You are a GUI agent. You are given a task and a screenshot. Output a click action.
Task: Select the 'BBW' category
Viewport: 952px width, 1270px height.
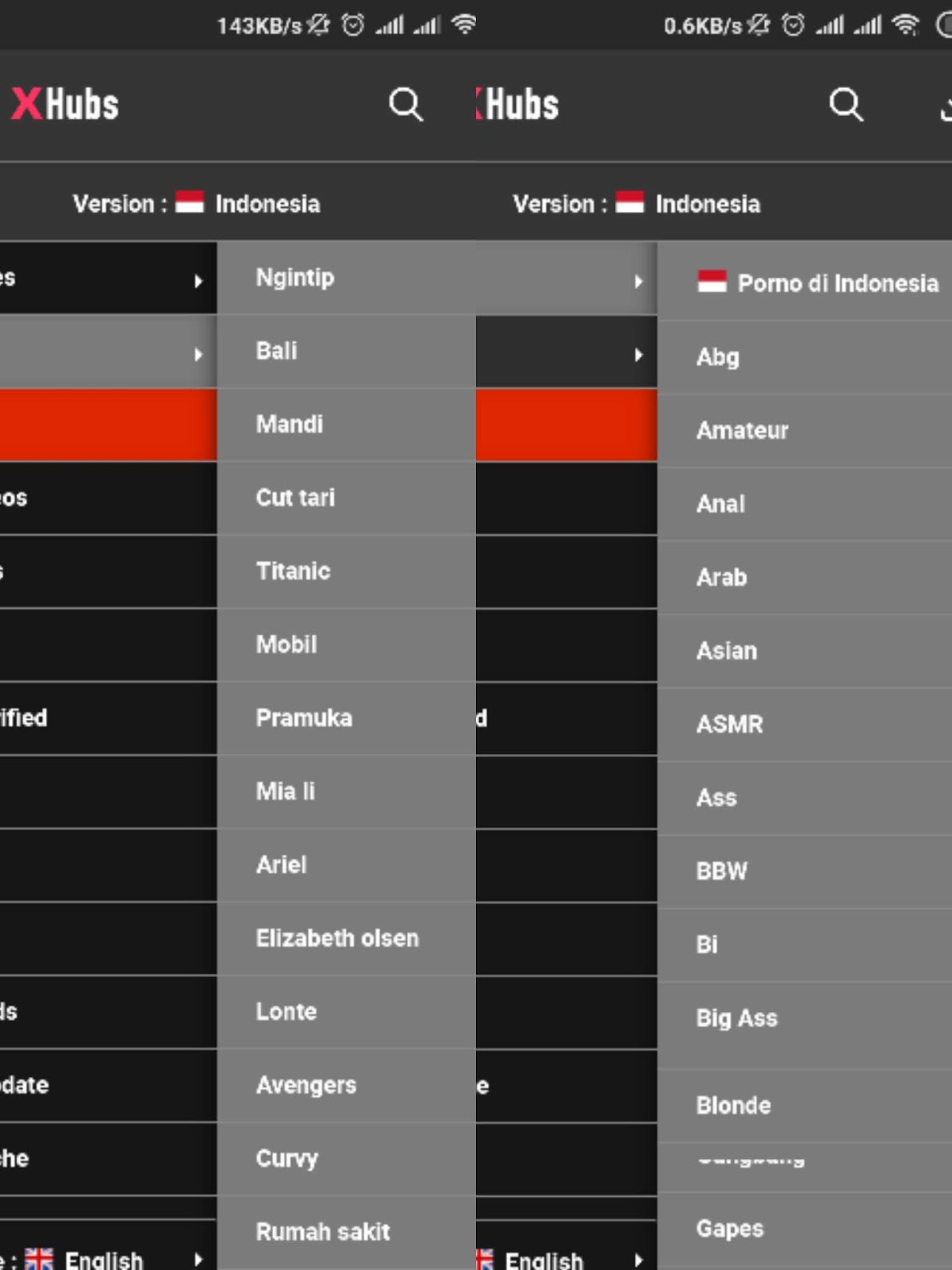pos(804,871)
